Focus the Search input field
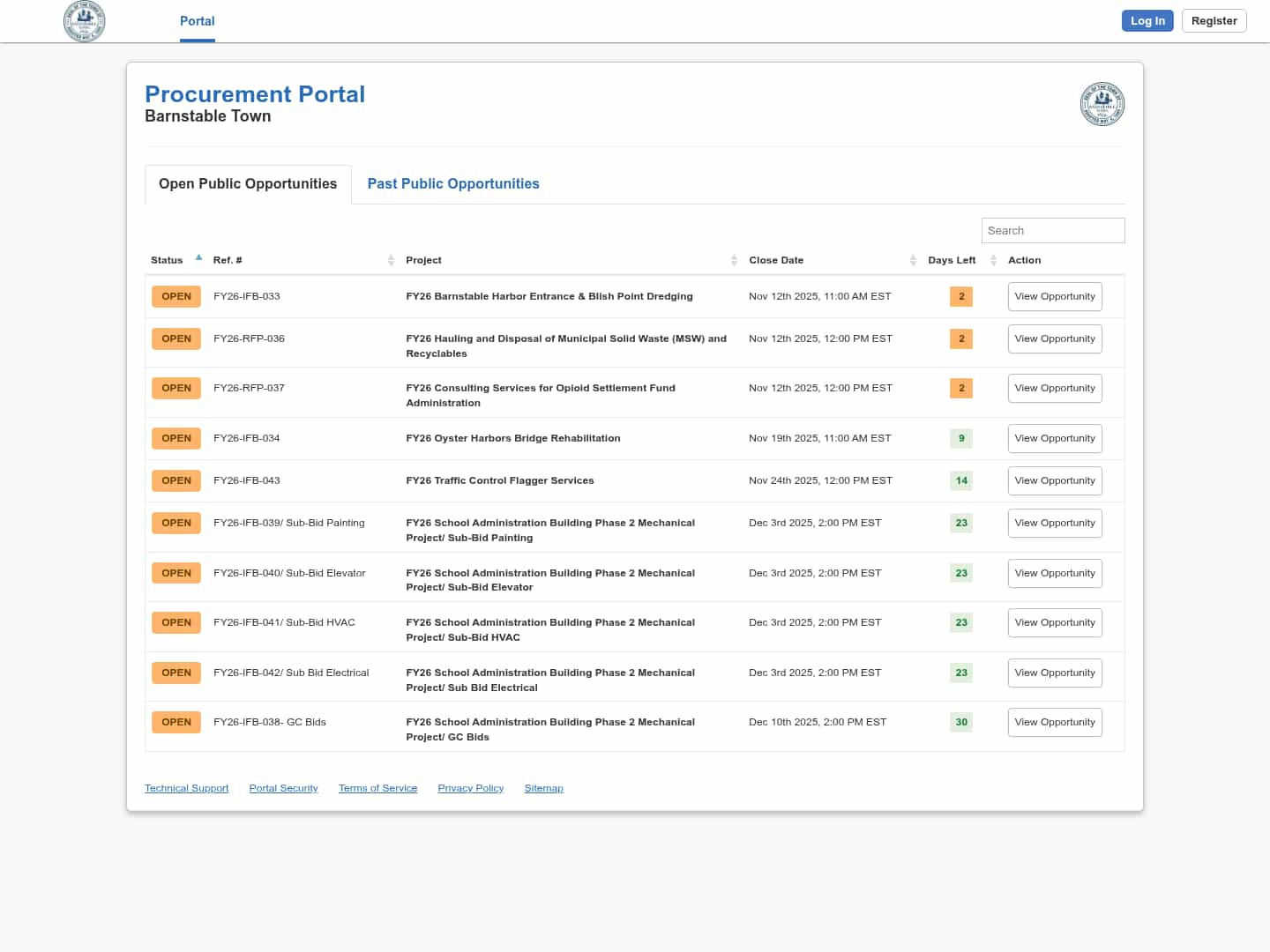Viewport: 1270px width, 952px height. (x=1052, y=230)
